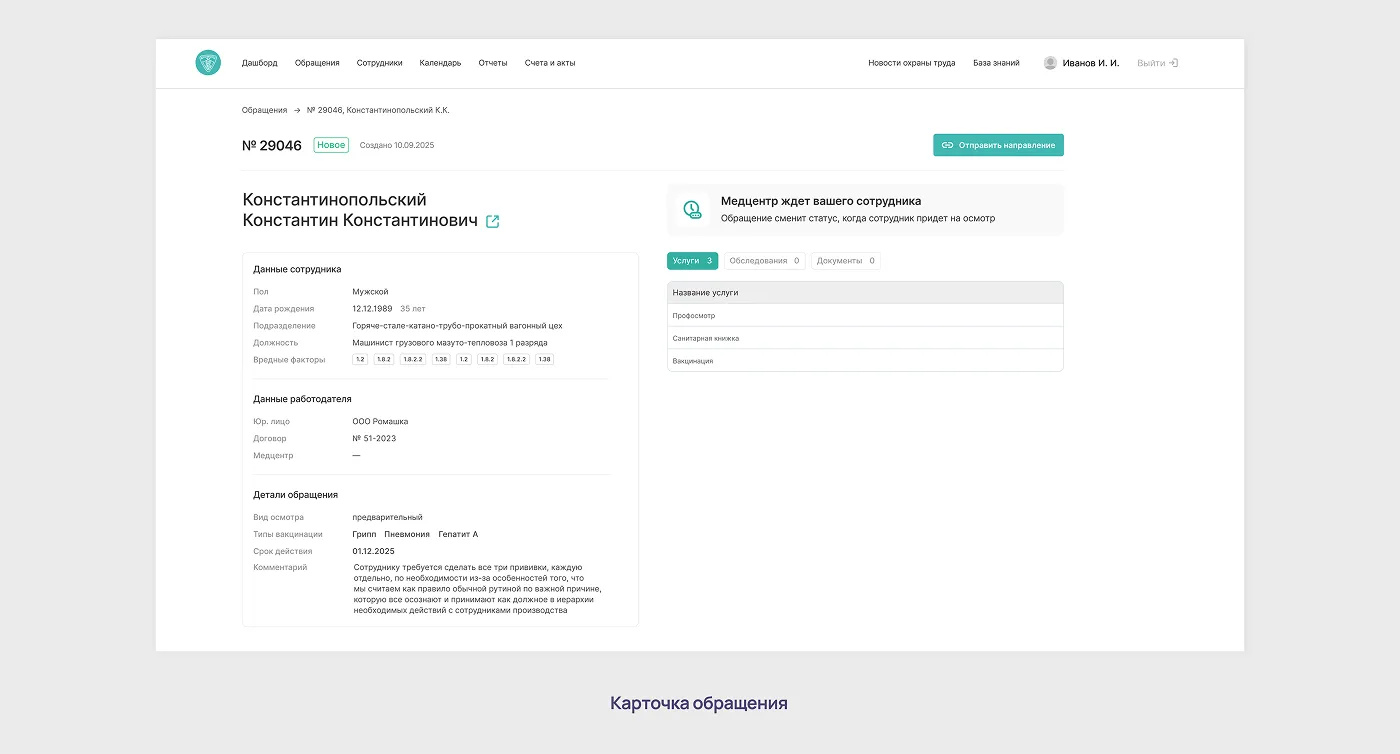Open the Дашборд menu item
Screen dimensions: 1400x754
point(260,62)
